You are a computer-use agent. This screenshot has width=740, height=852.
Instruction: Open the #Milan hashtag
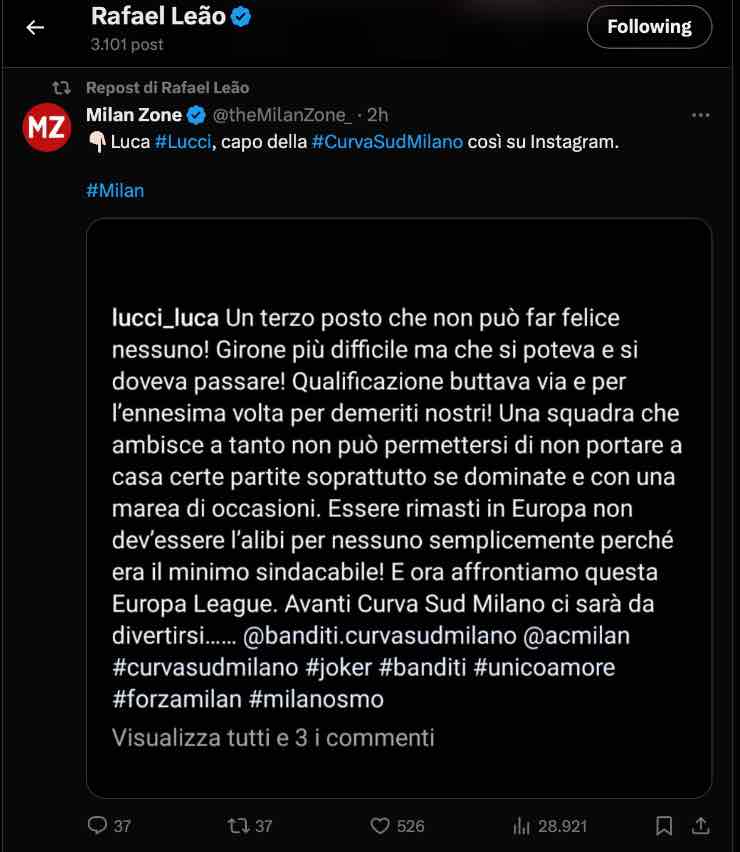pyautogui.click(x=116, y=190)
